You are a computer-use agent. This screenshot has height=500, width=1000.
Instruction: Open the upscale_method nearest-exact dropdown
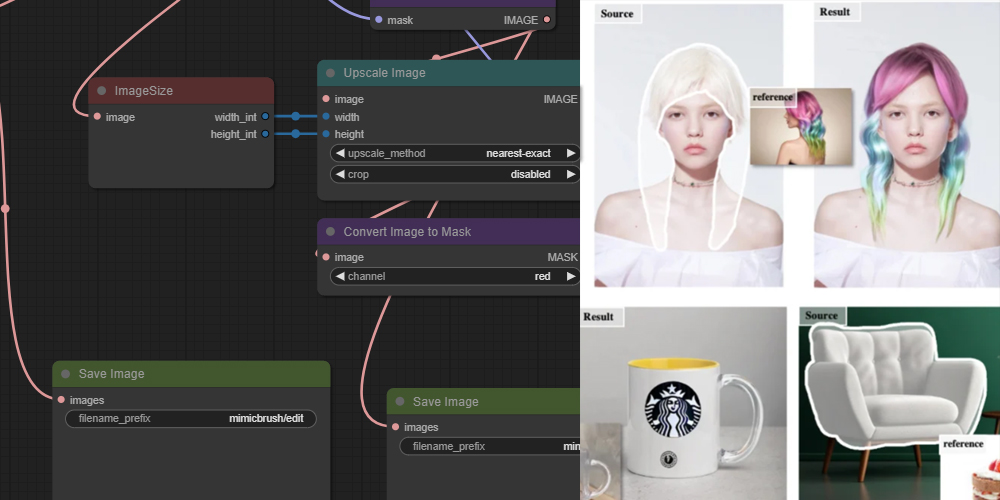coord(455,153)
